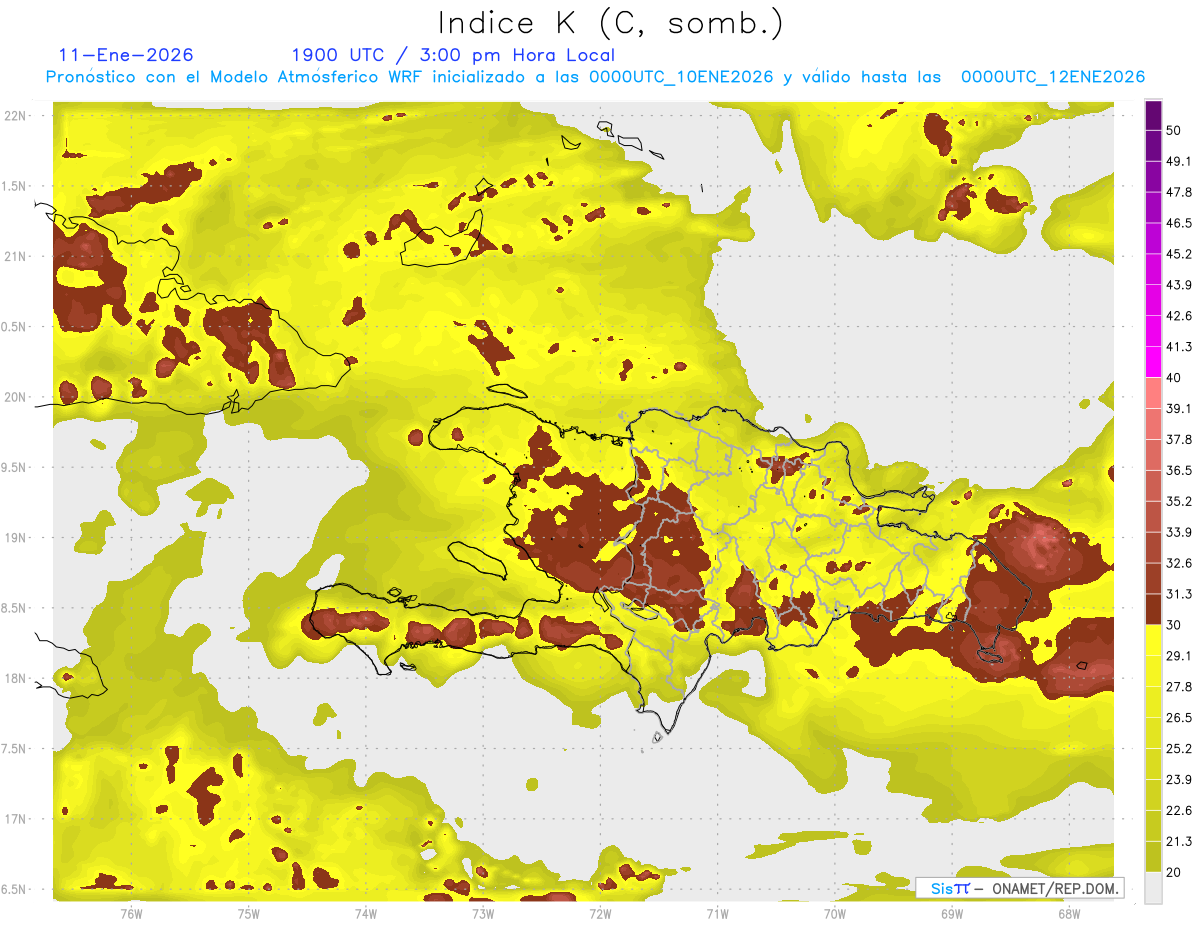
Task: Select the "69W" longitude label
Action: [951, 914]
